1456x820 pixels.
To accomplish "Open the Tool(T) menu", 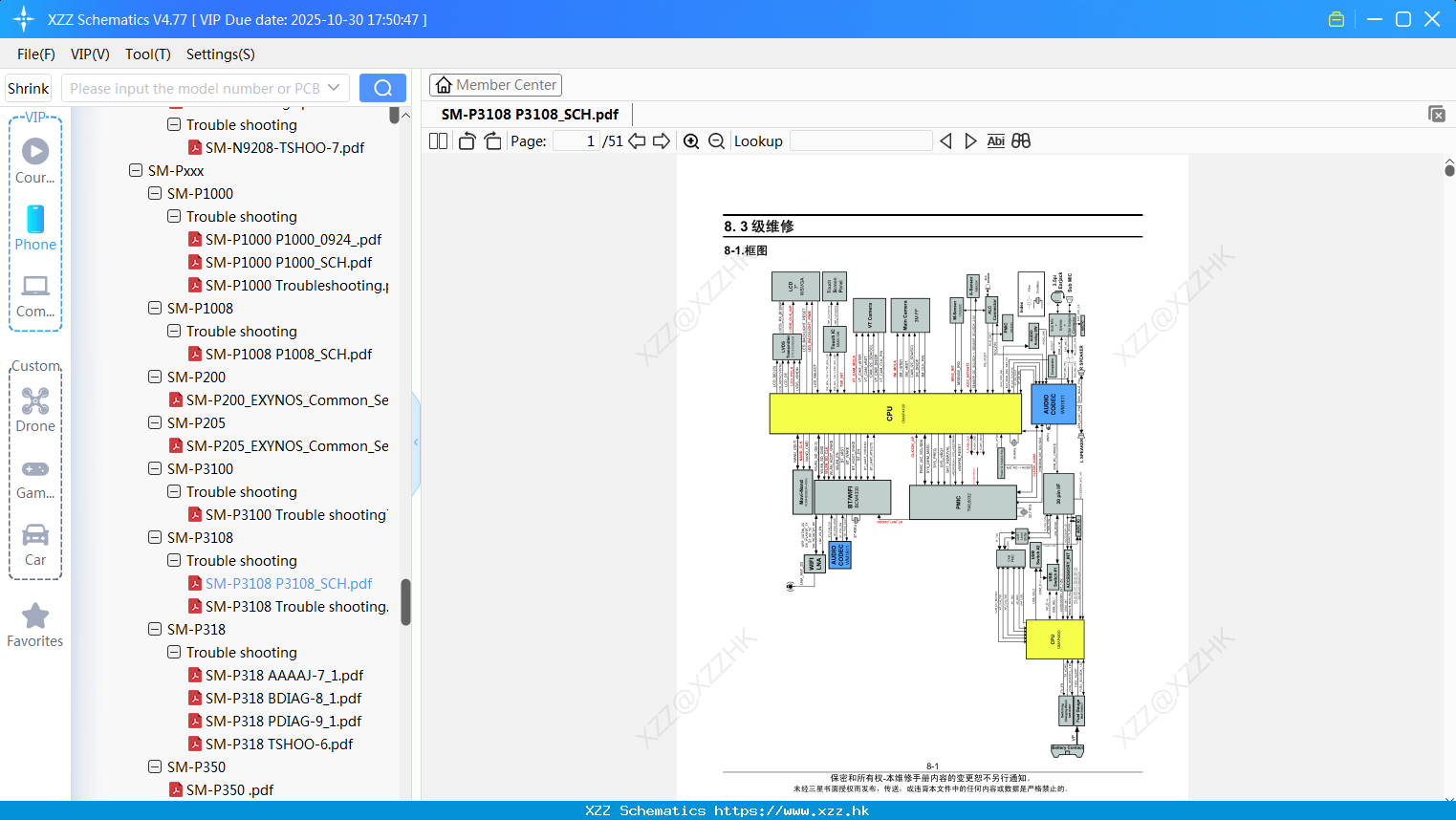I will pyautogui.click(x=148, y=54).
